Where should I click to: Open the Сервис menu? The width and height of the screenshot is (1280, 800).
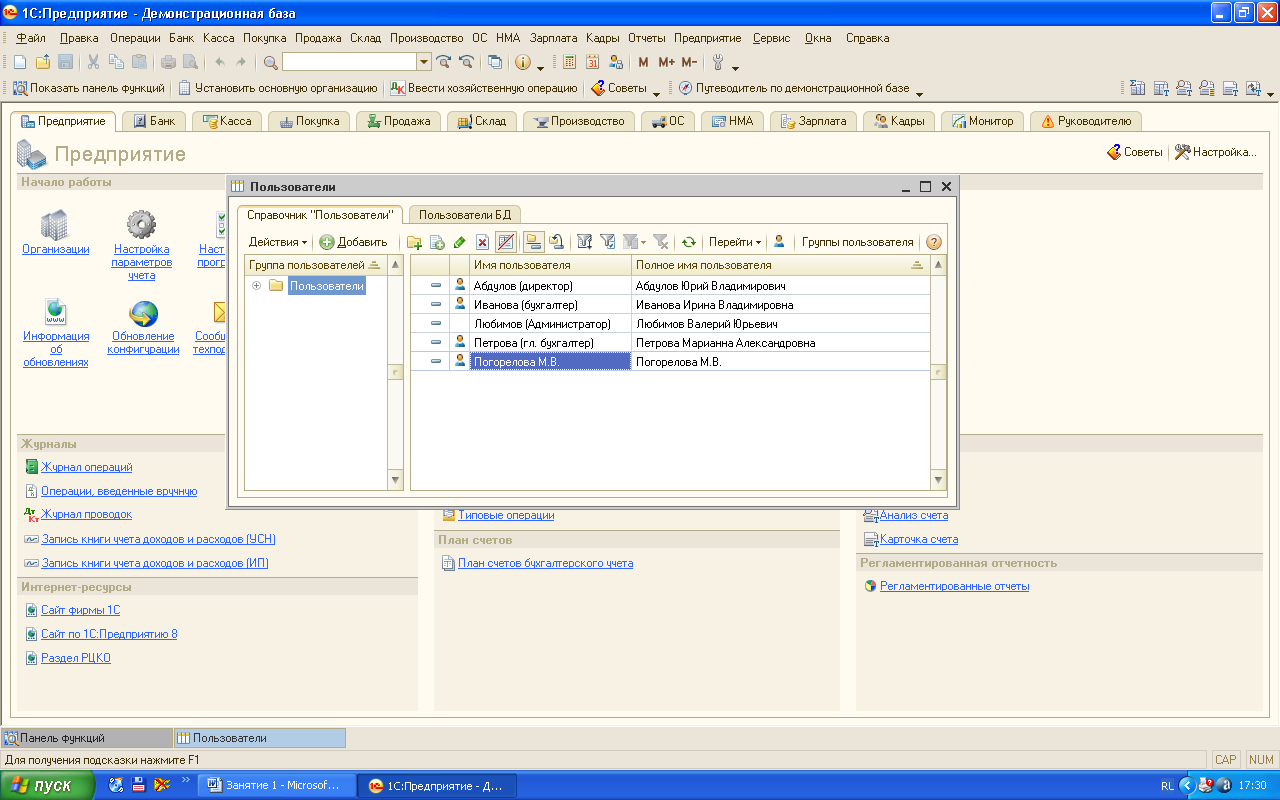coord(771,38)
